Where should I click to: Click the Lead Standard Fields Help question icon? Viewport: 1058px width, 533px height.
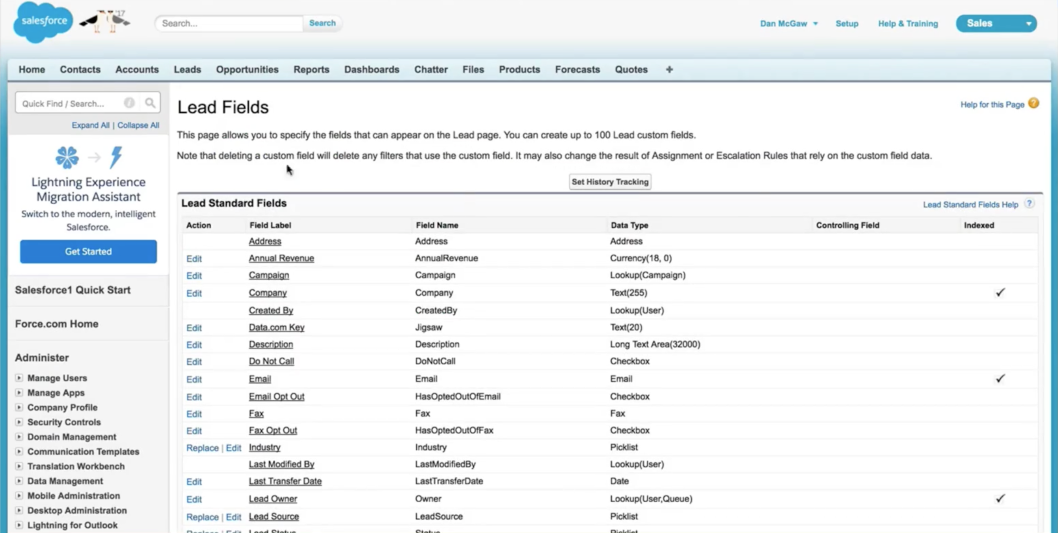click(1029, 204)
